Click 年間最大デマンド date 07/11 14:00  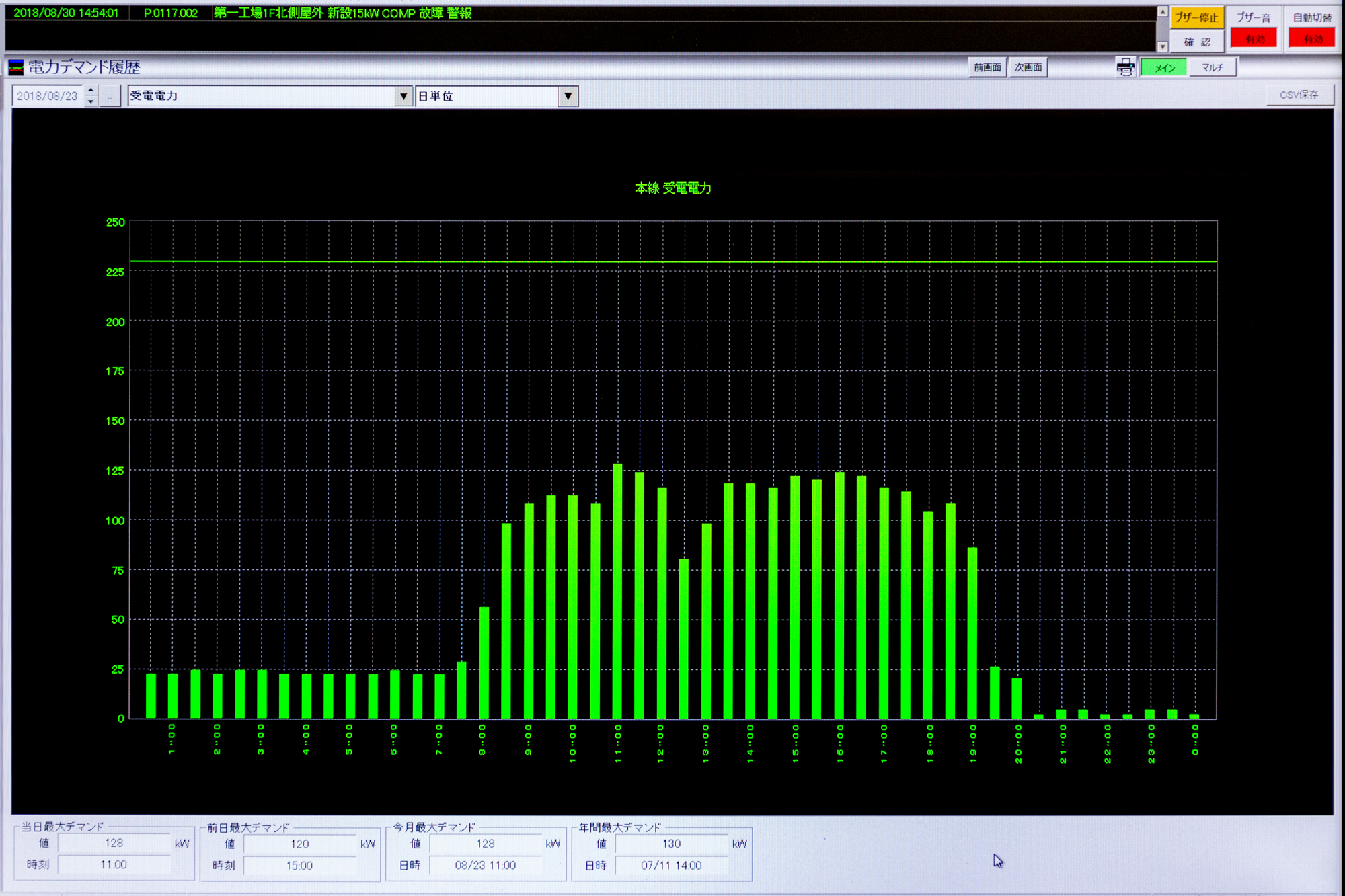[x=671, y=866]
